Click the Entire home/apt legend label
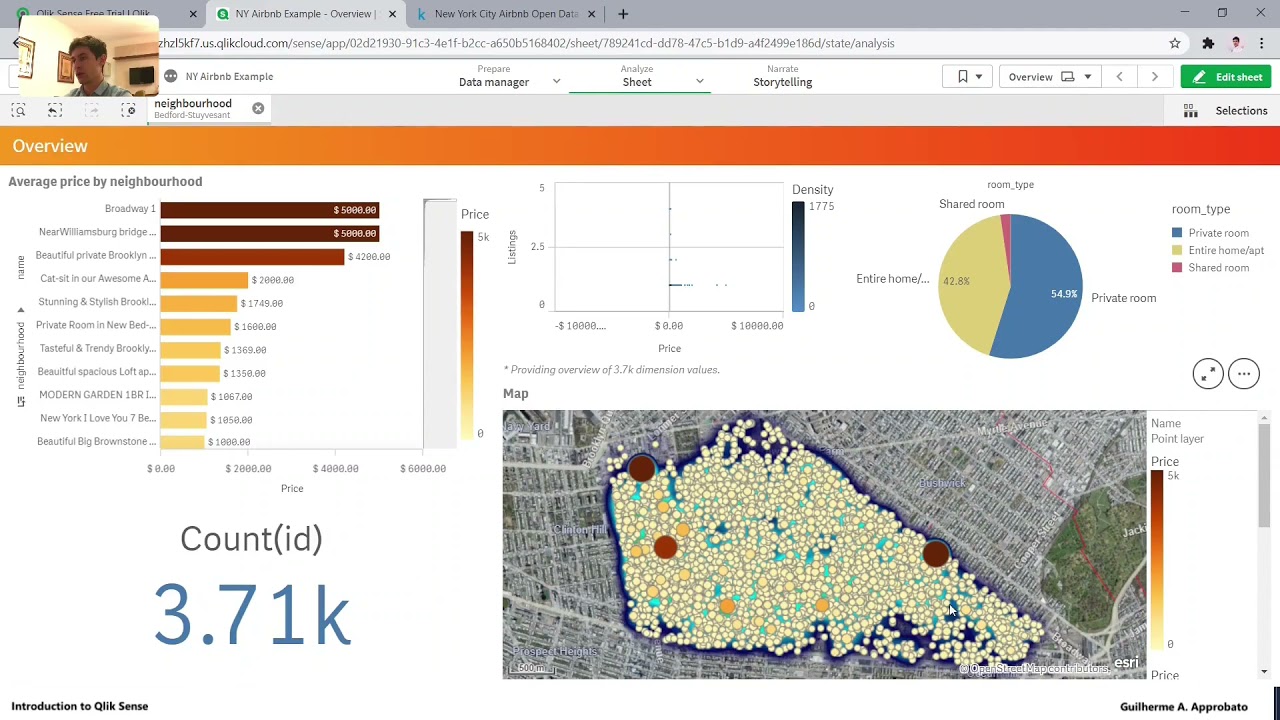1280x720 pixels. [1226, 251]
